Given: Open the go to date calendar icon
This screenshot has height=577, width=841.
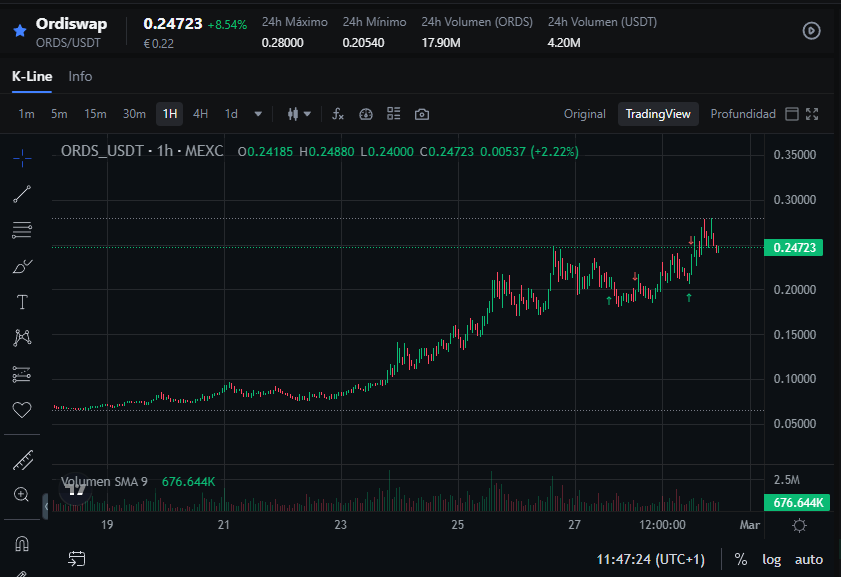Looking at the screenshot, I should 77,559.
